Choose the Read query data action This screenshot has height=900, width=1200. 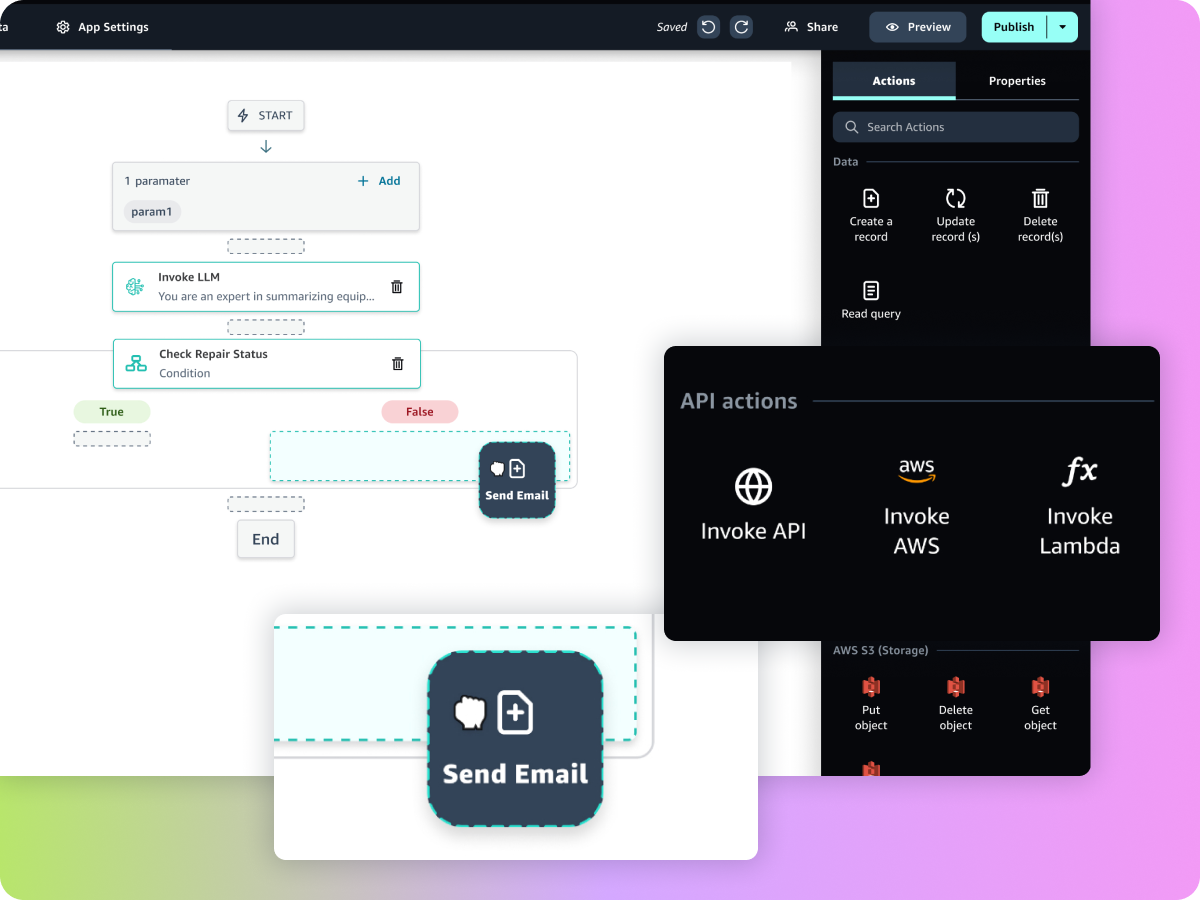tap(871, 298)
